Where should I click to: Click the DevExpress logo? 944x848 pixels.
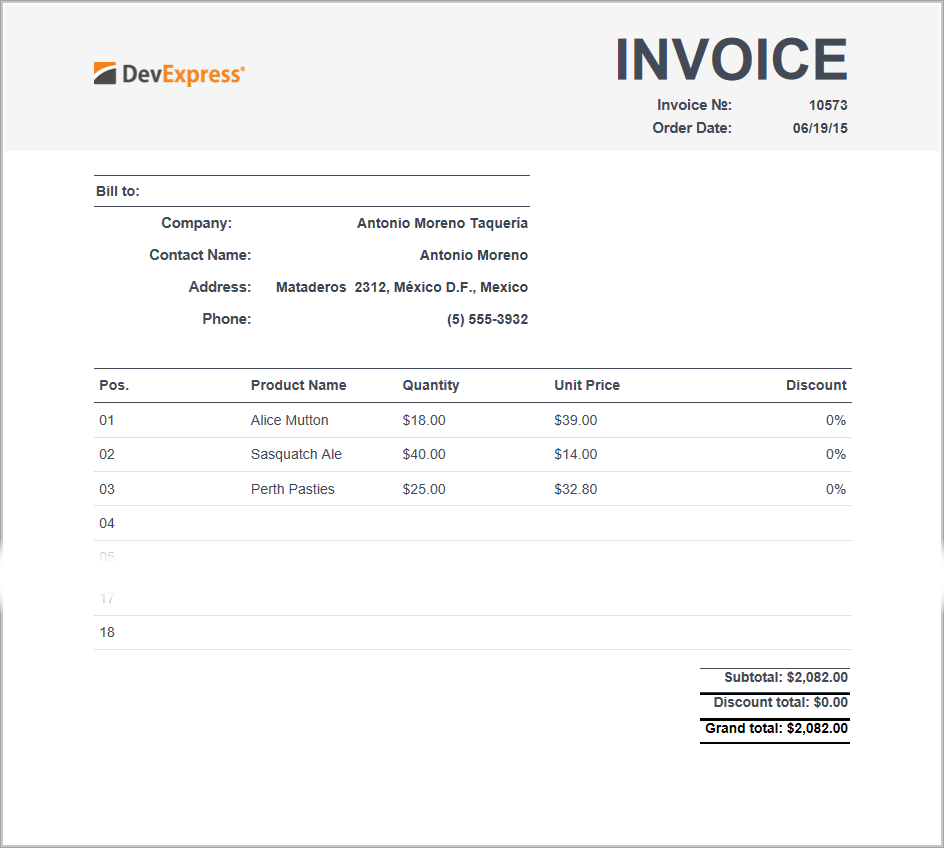(x=168, y=73)
